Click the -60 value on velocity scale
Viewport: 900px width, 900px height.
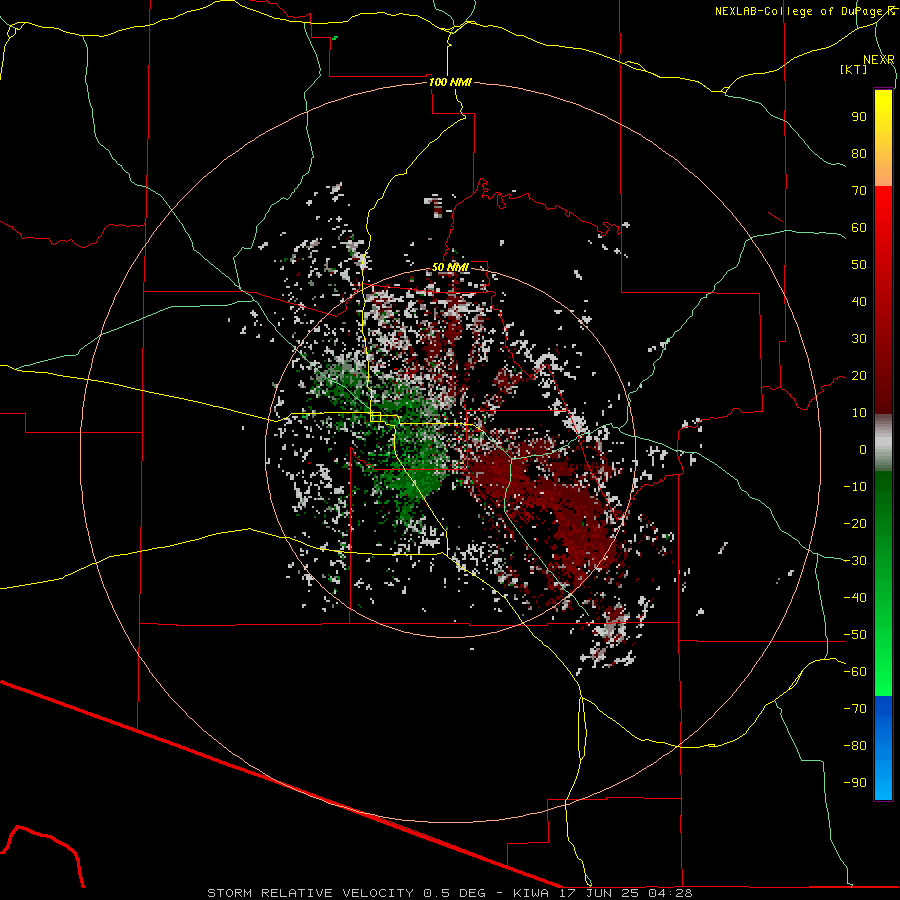855,672
